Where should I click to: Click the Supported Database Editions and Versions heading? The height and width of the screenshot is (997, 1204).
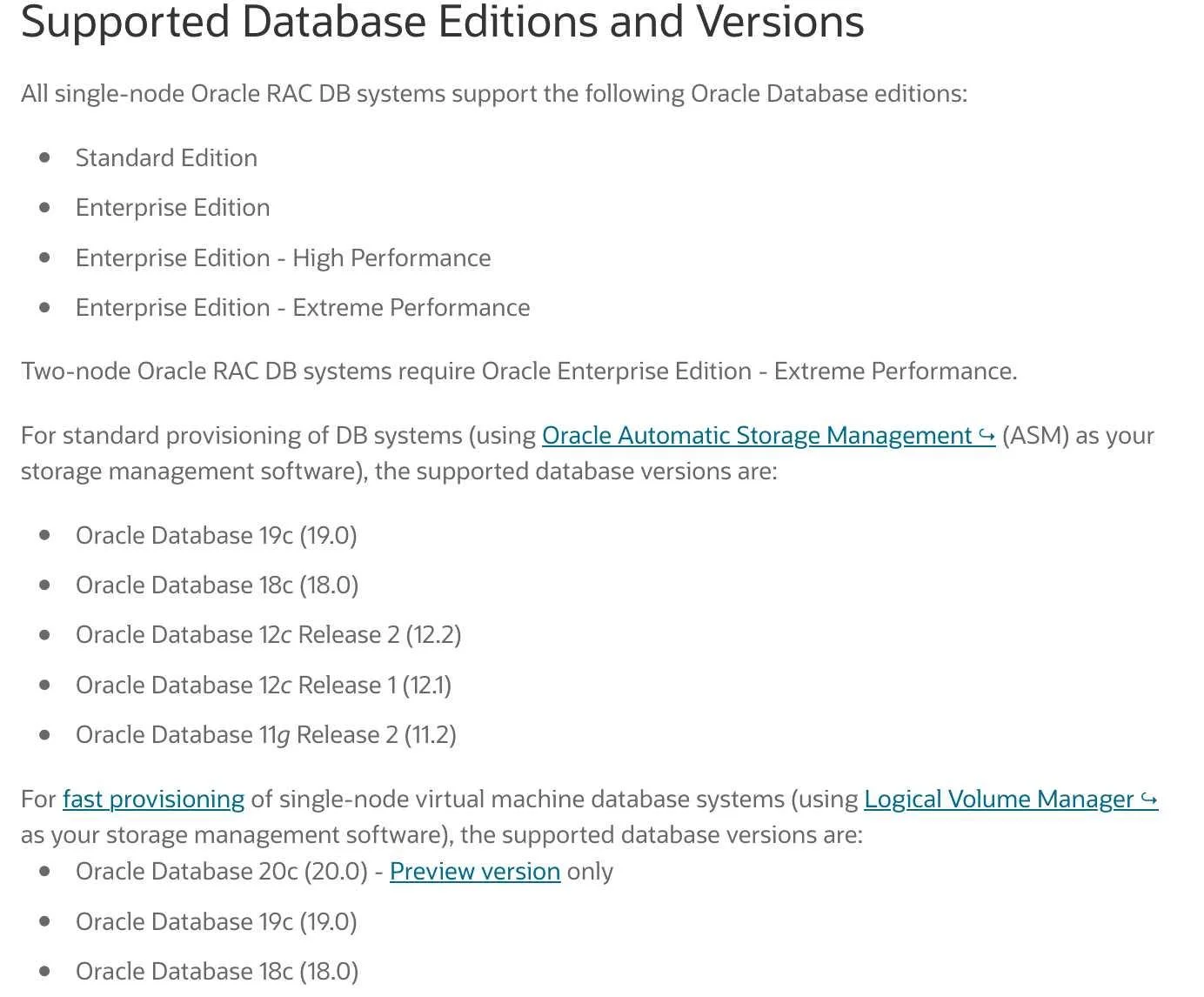click(x=442, y=22)
